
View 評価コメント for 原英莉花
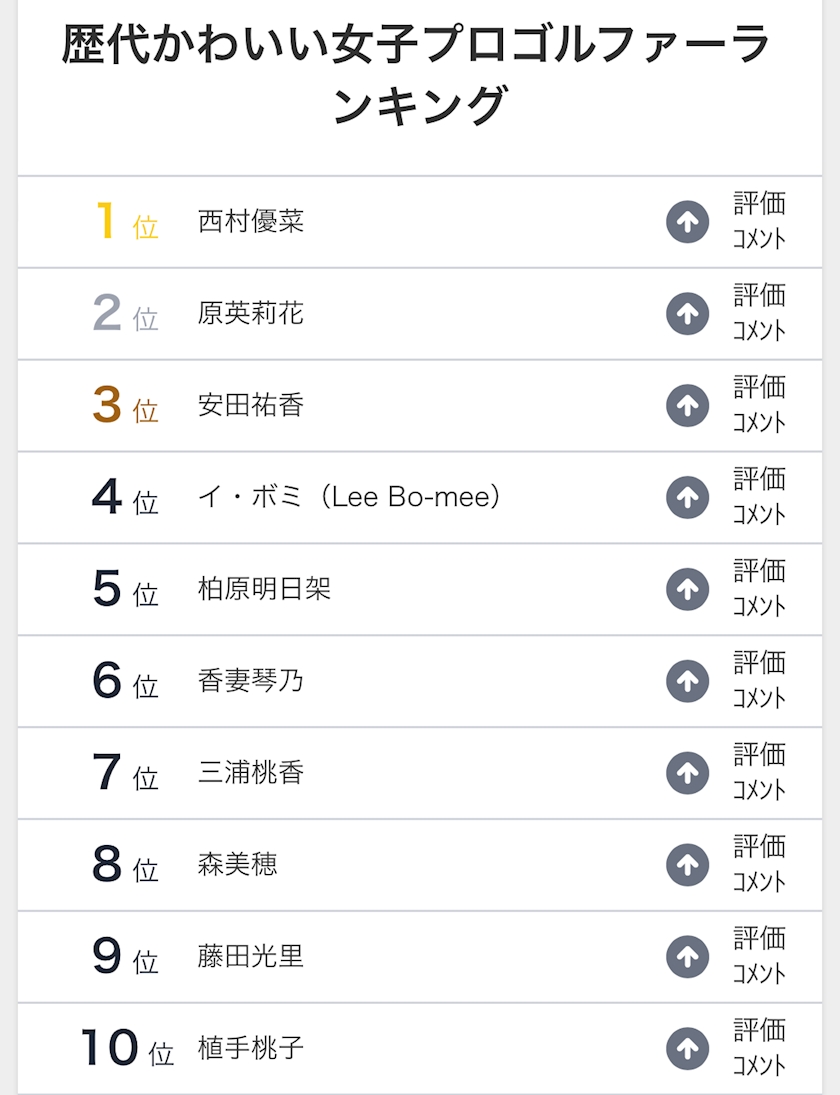pos(759,314)
